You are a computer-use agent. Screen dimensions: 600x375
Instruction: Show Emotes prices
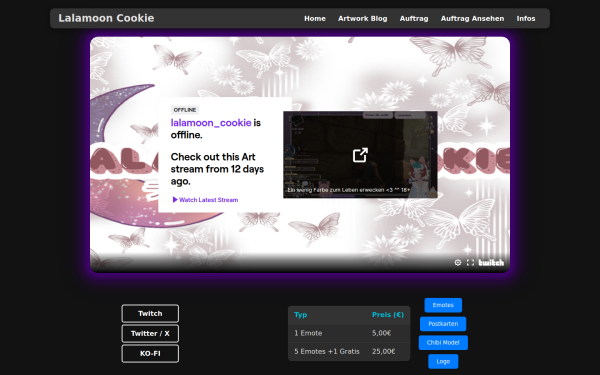[x=443, y=305]
